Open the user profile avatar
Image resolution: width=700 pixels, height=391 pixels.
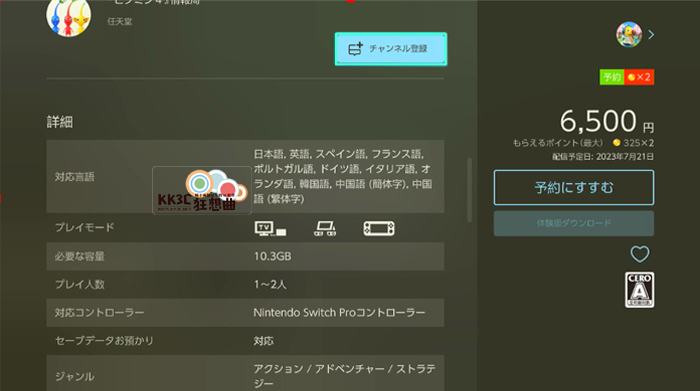[629, 34]
